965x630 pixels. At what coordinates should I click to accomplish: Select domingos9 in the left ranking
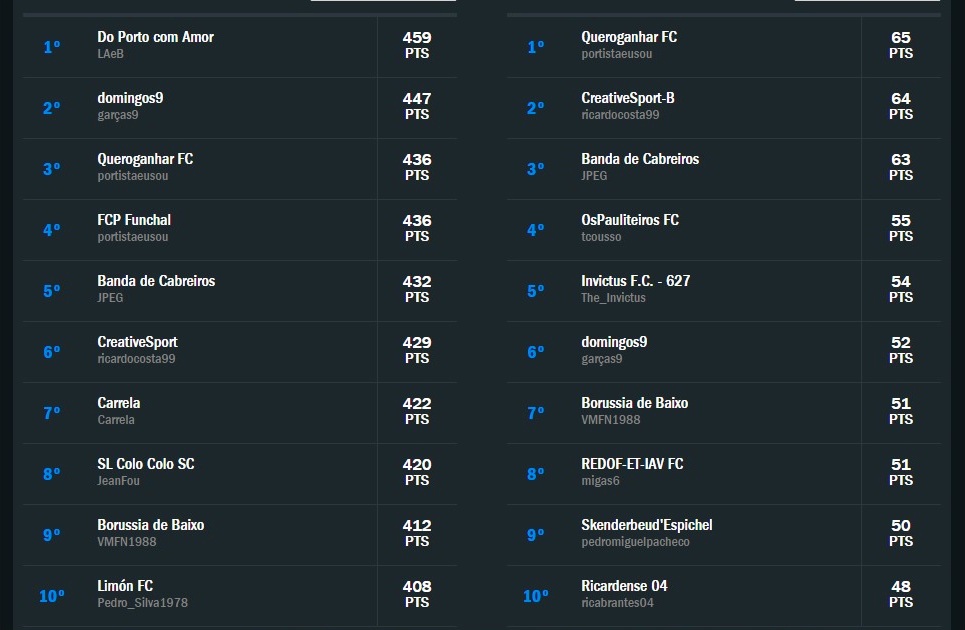pos(240,108)
